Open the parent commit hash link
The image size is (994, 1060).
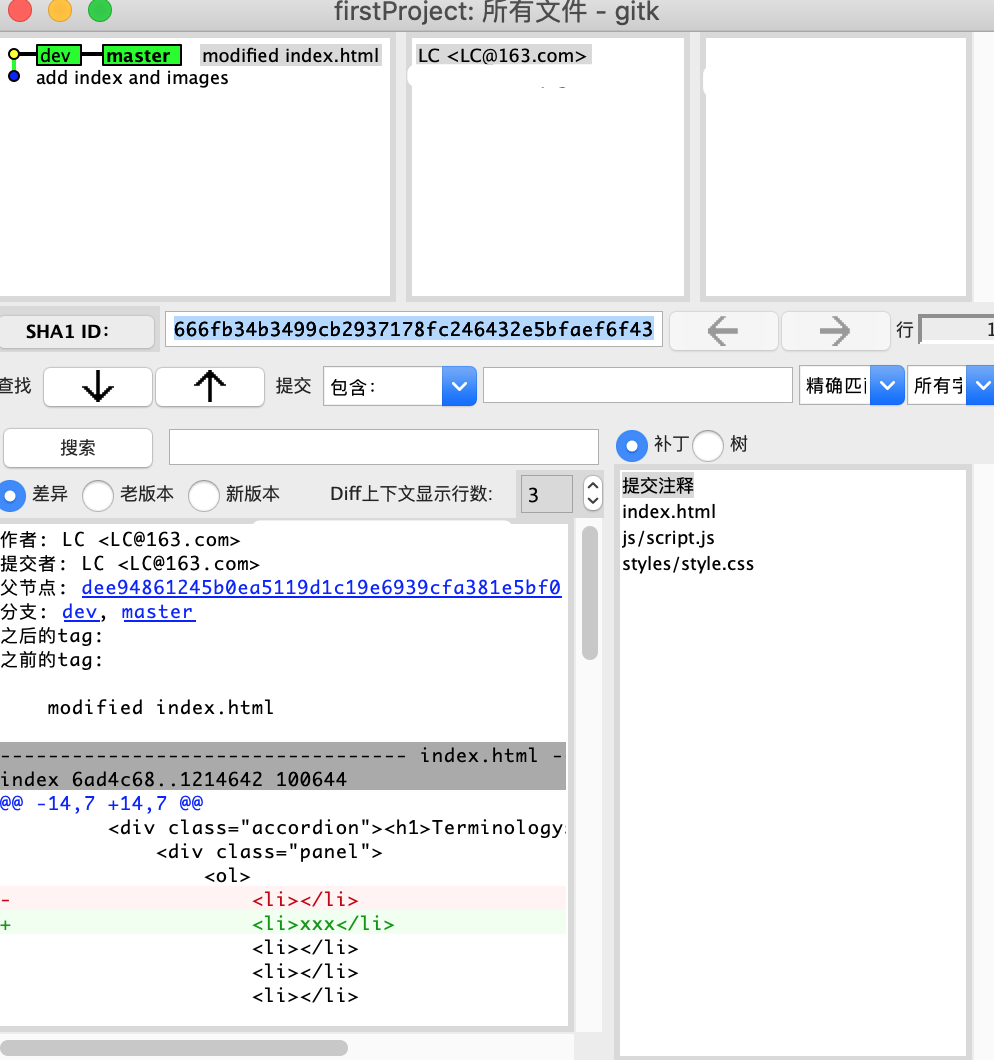[x=321, y=588]
